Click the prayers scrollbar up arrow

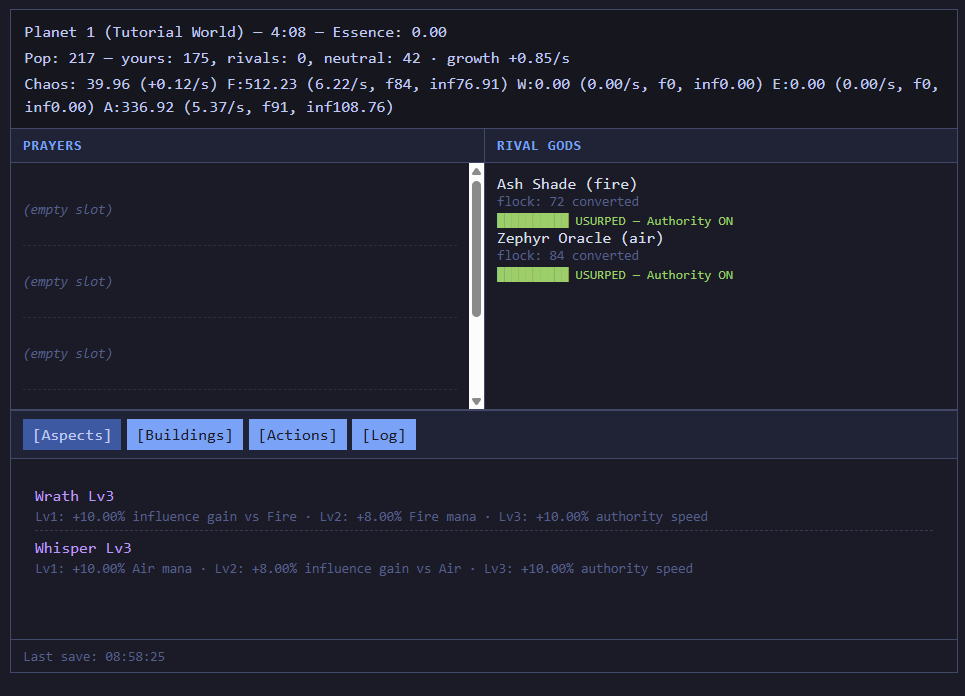tap(476, 171)
